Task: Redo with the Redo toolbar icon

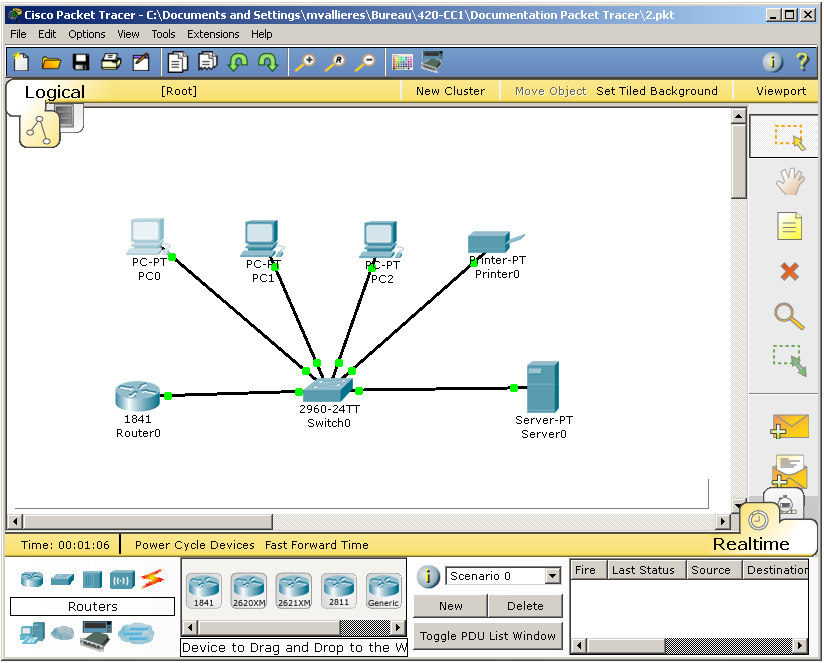Action: point(268,62)
